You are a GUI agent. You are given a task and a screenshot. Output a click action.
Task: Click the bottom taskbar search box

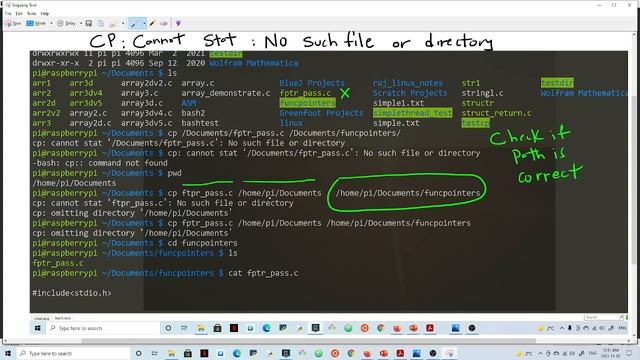73,353
